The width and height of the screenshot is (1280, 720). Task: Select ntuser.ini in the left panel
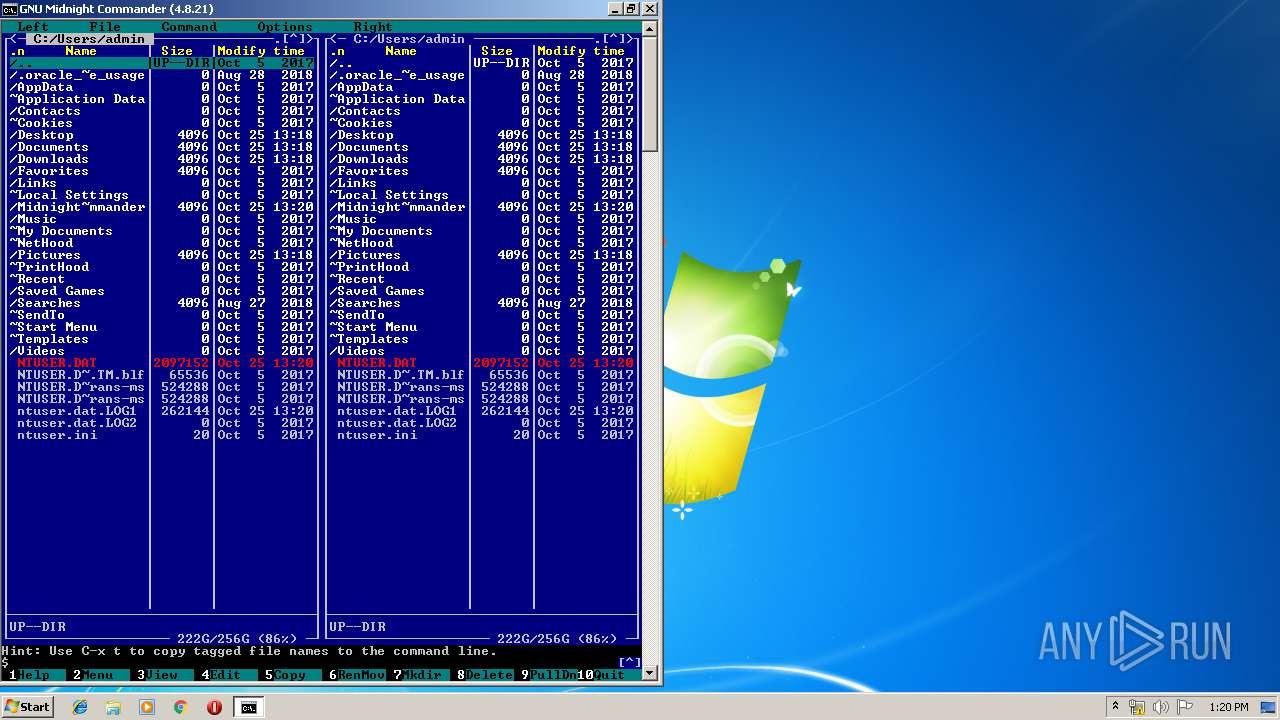(161, 435)
